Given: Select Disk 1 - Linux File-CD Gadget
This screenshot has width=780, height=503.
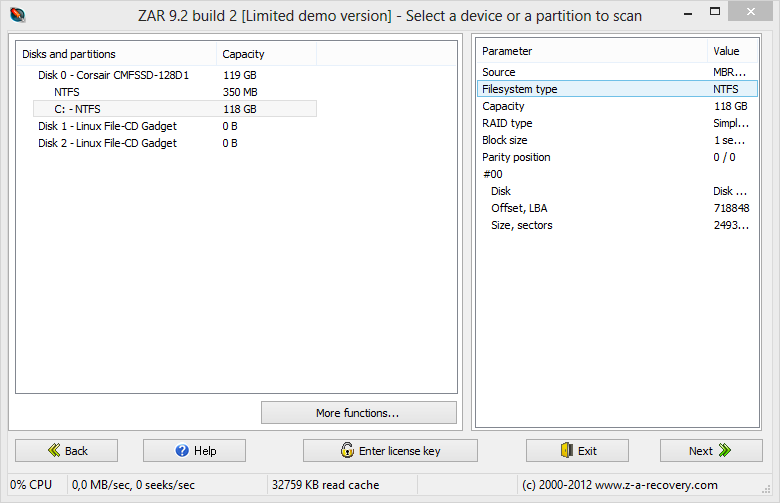Looking at the screenshot, I should click(107, 126).
